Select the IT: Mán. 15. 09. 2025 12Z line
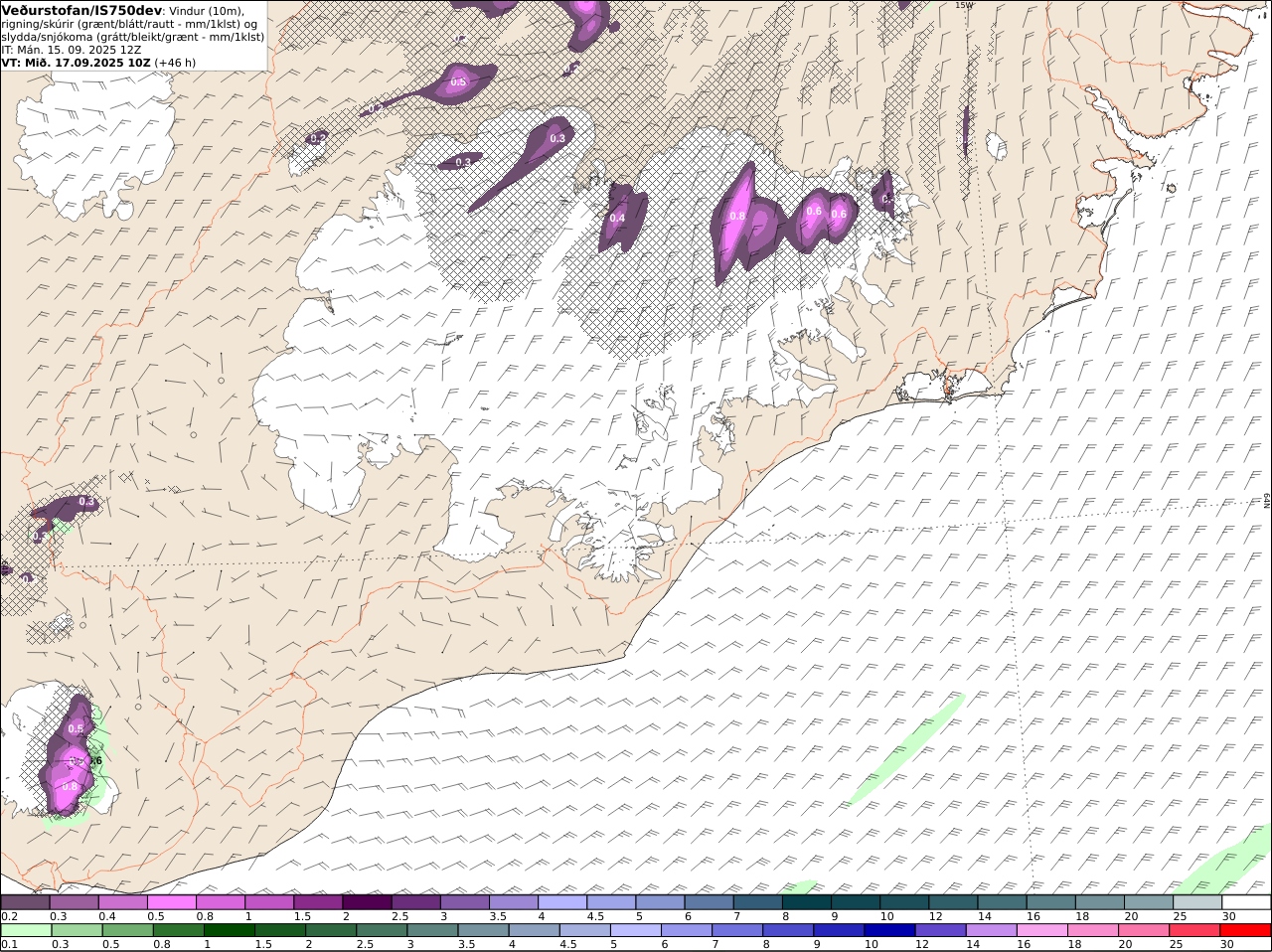1272x952 pixels. coord(71,49)
